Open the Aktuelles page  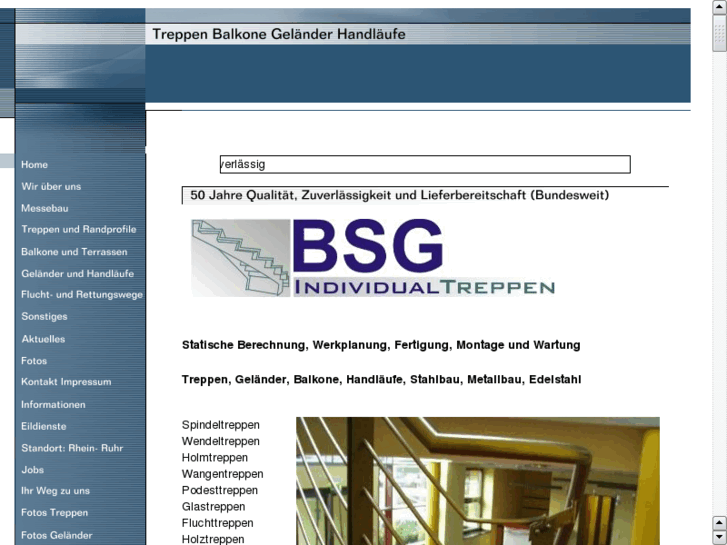(43, 339)
